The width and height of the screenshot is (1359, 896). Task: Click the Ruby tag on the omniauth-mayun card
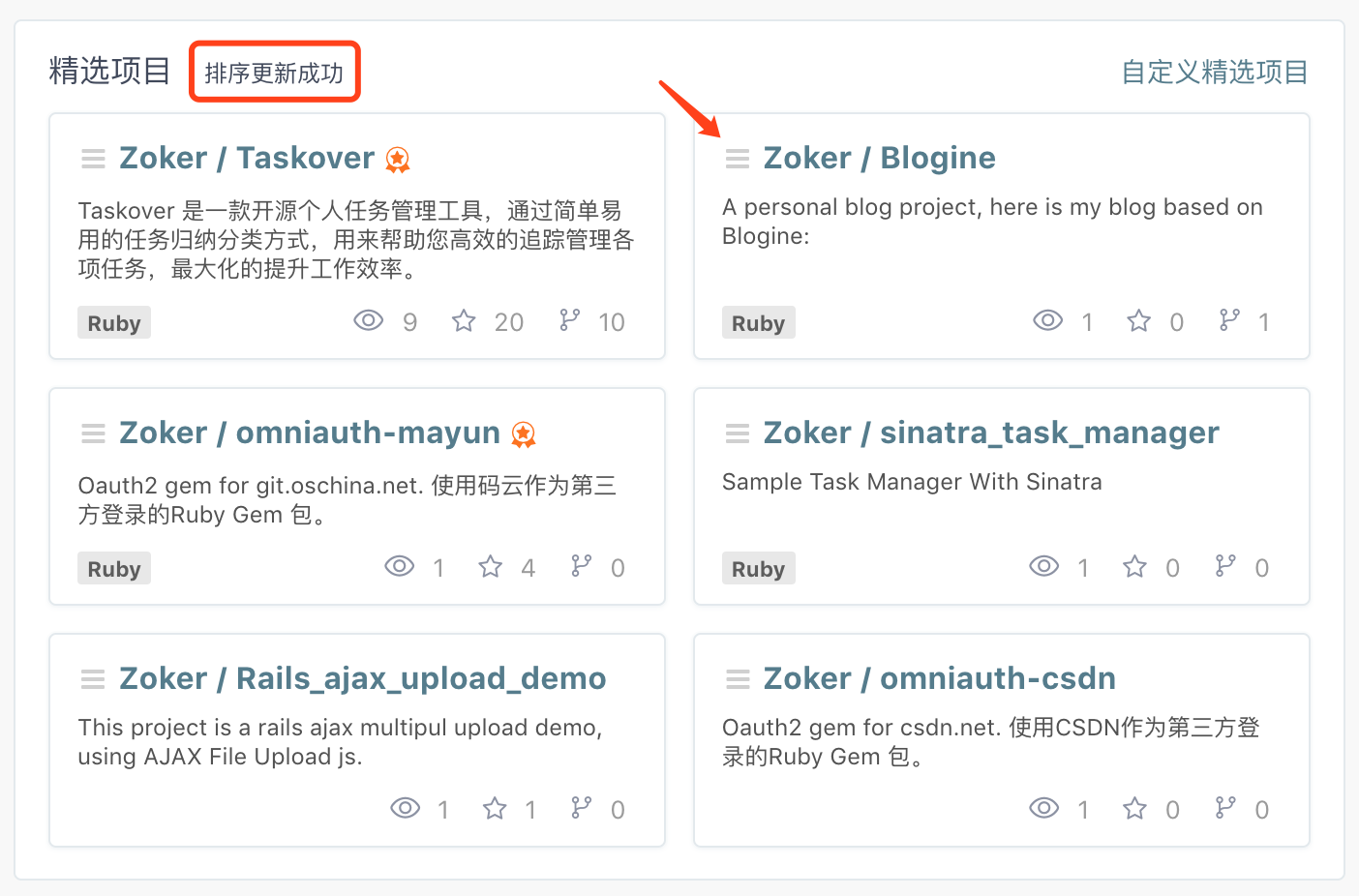pos(114,569)
